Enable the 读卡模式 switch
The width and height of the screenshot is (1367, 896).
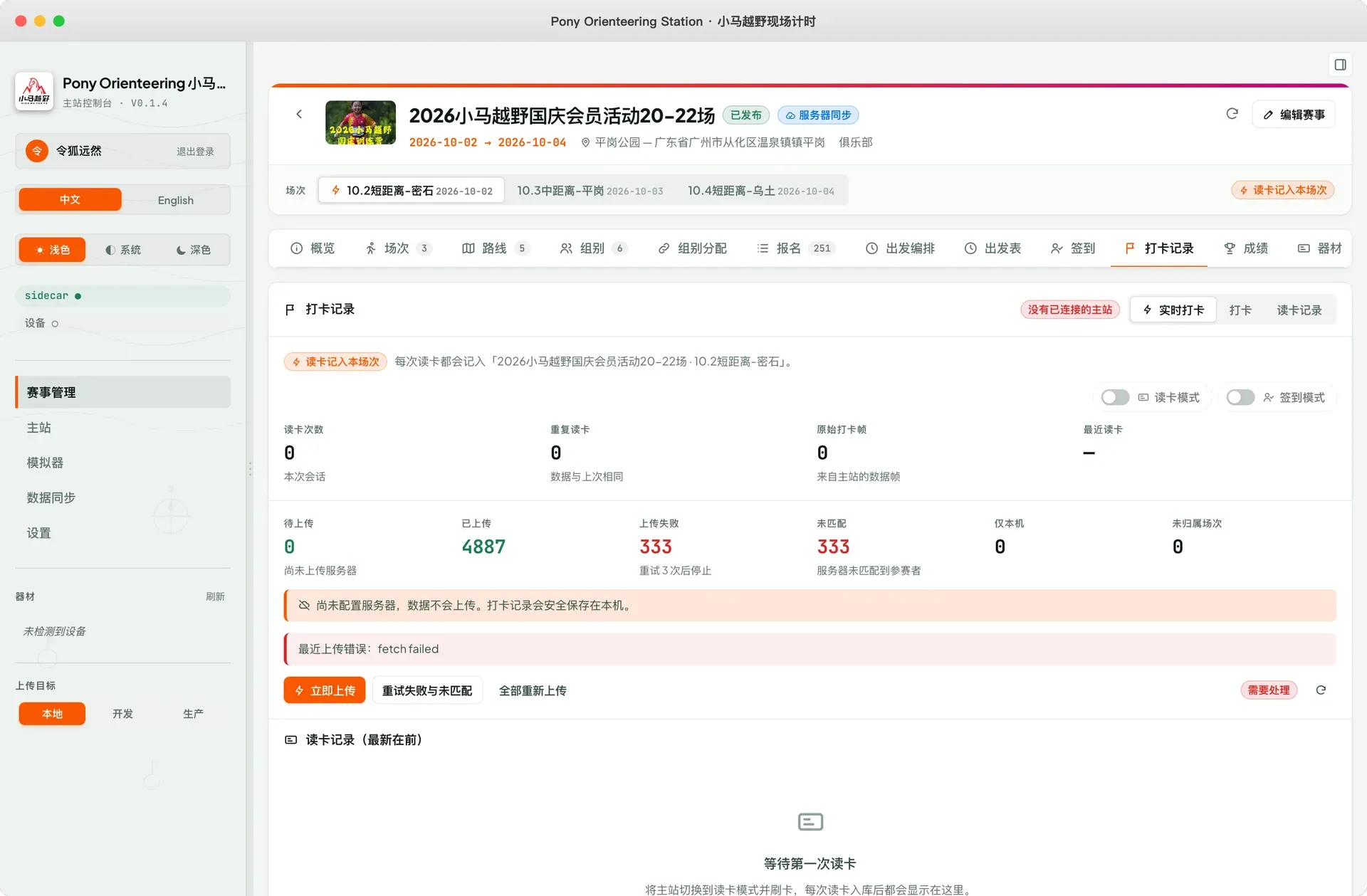click(1115, 397)
